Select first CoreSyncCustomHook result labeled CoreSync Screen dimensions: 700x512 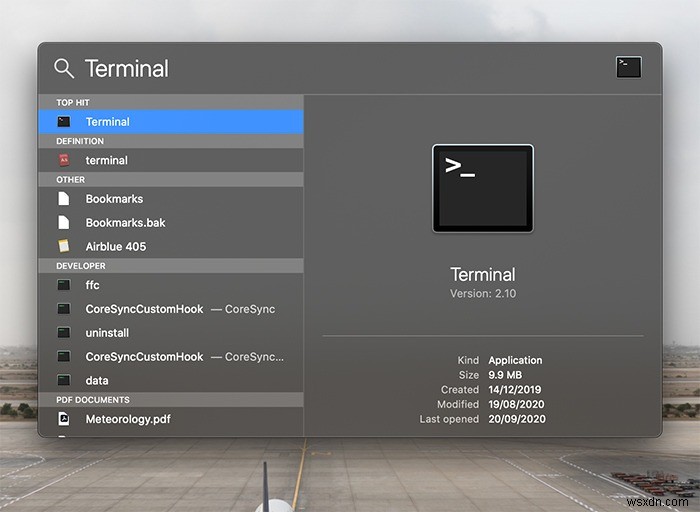[x=171, y=309]
